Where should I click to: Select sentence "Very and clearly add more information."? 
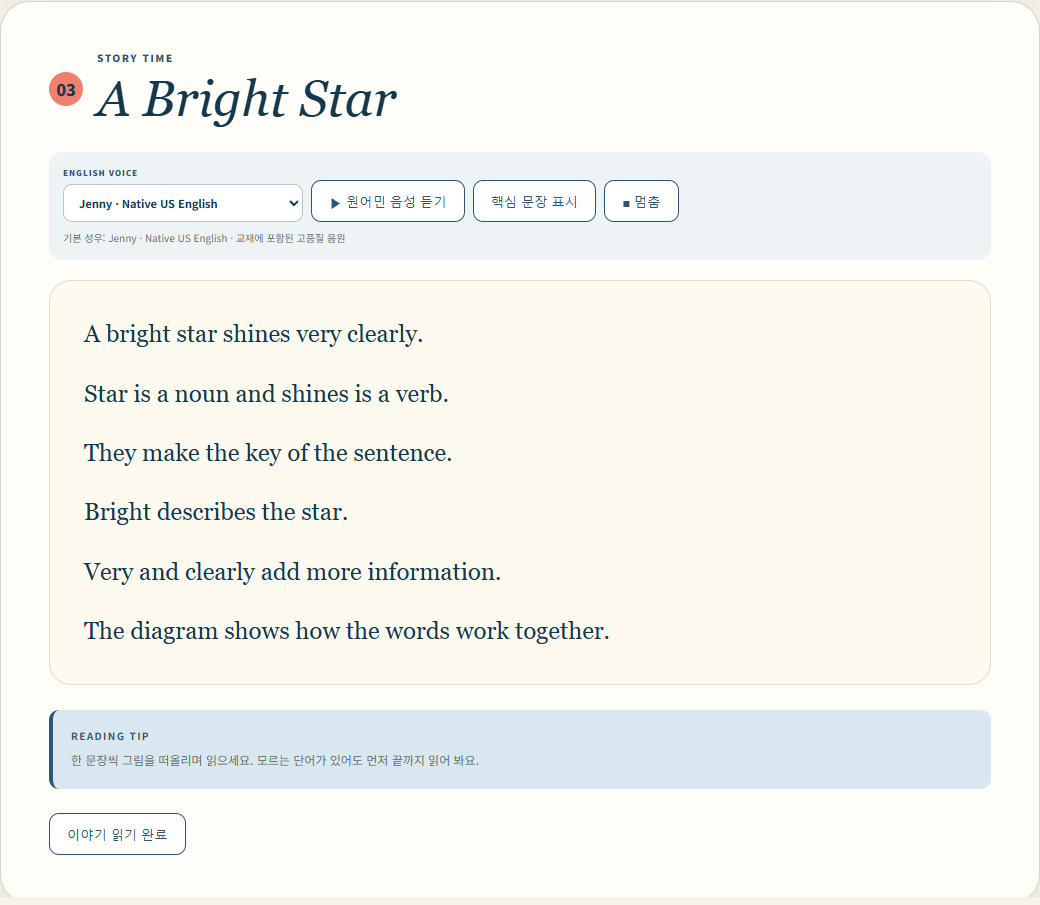point(292,572)
